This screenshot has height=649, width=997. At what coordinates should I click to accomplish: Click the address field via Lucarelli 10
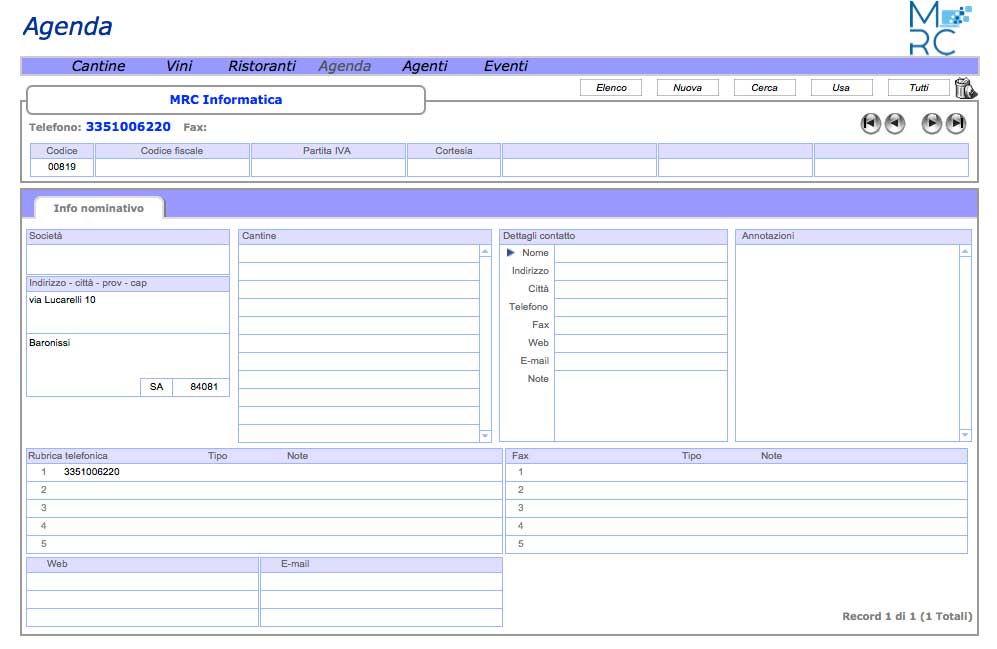tap(128, 312)
